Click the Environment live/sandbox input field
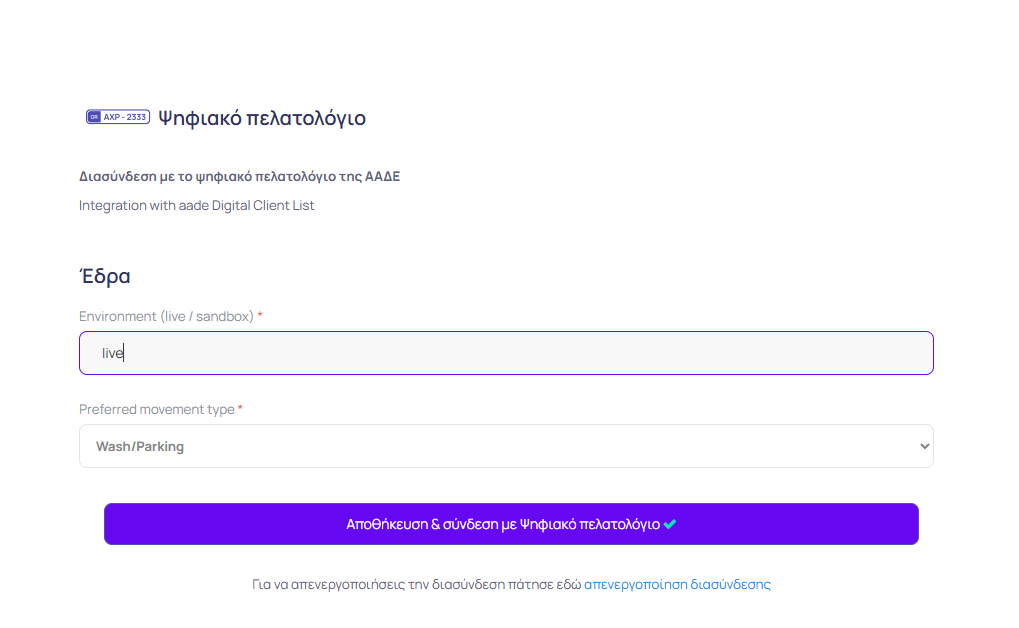1019x628 pixels. (506, 353)
